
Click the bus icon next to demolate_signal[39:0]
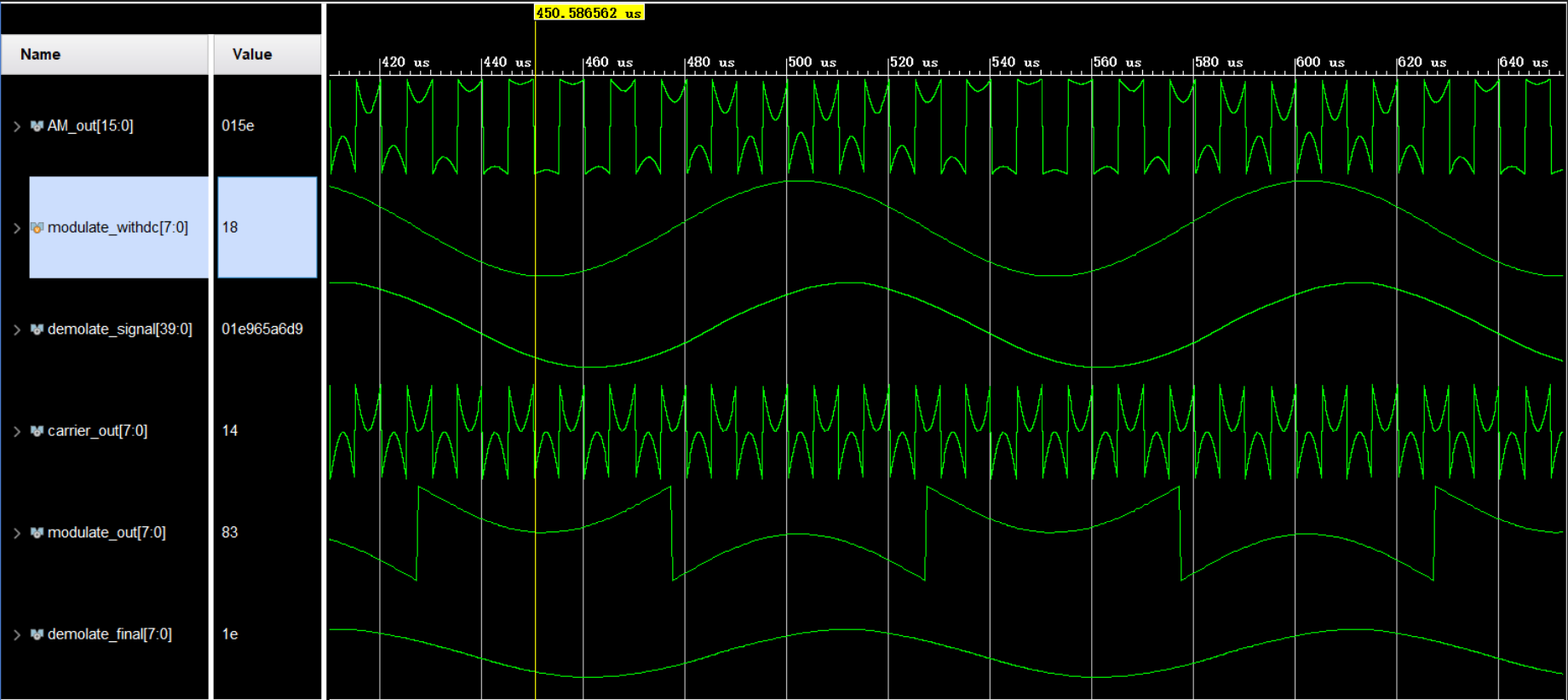click(37, 330)
